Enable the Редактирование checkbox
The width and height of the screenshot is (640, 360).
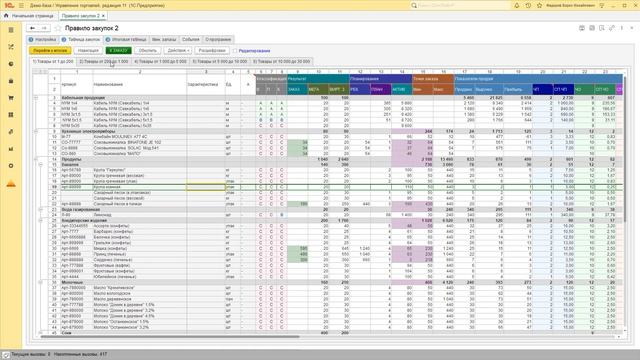click(235, 51)
